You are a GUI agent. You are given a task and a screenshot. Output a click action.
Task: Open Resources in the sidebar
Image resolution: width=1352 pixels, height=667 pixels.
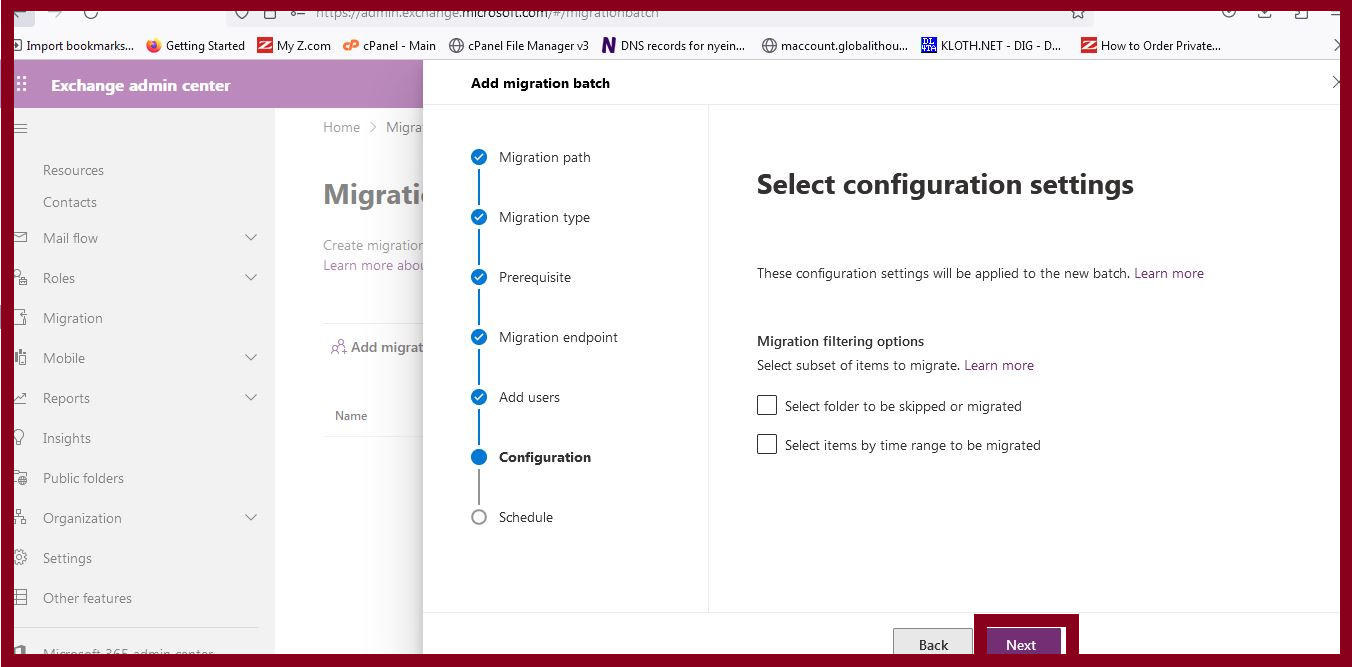pos(73,170)
